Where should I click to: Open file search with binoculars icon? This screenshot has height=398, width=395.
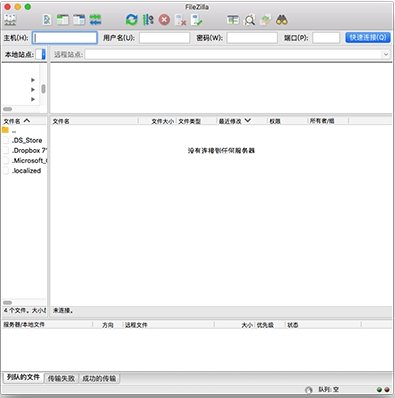(282, 20)
